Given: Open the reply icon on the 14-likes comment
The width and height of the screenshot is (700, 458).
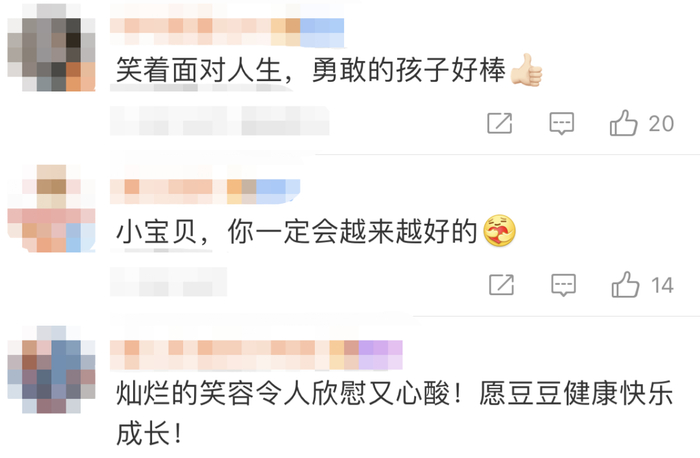Looking at the screenshot, I should pos(563,285).
